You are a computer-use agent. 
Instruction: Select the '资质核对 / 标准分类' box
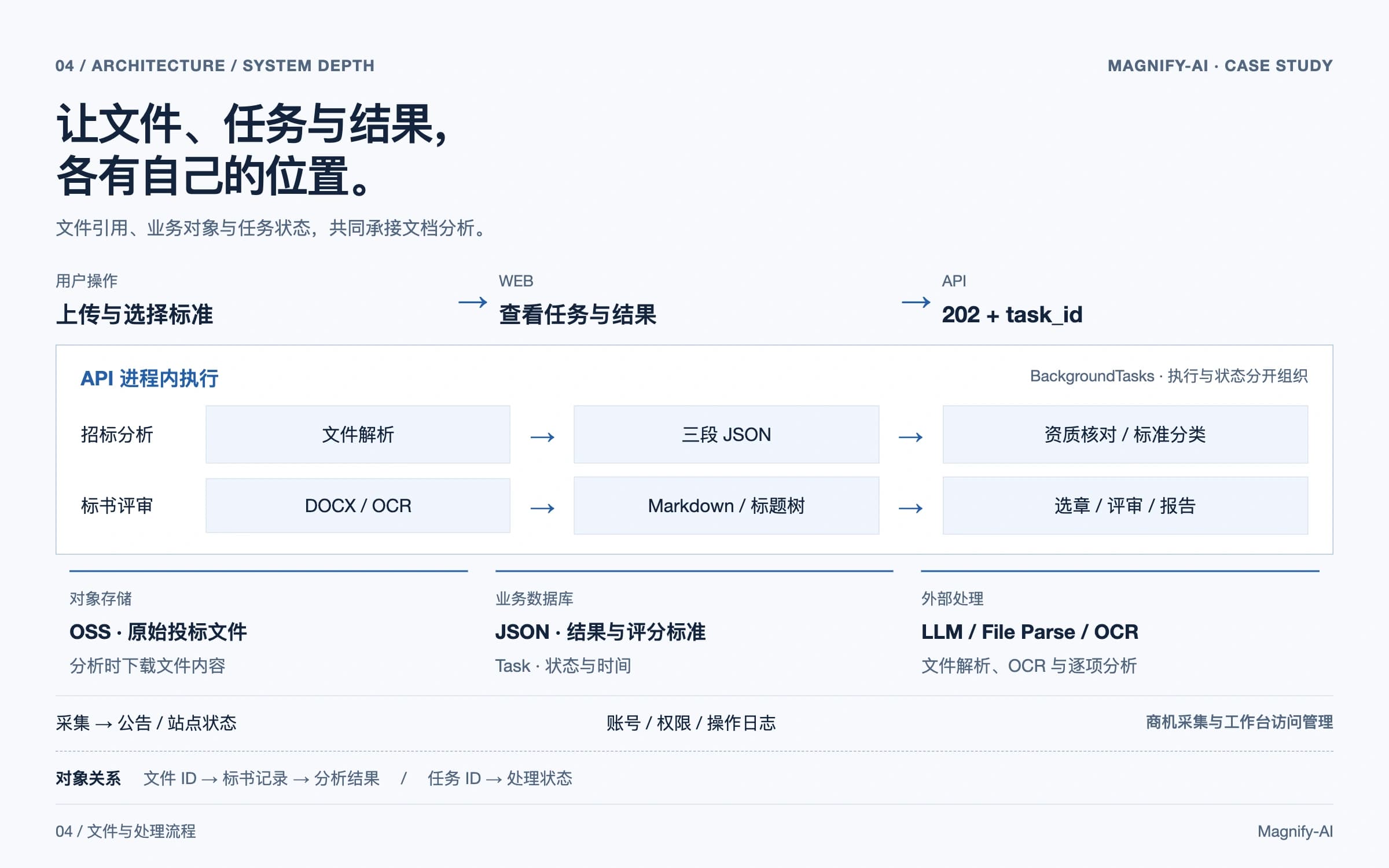coord(1125,434)
